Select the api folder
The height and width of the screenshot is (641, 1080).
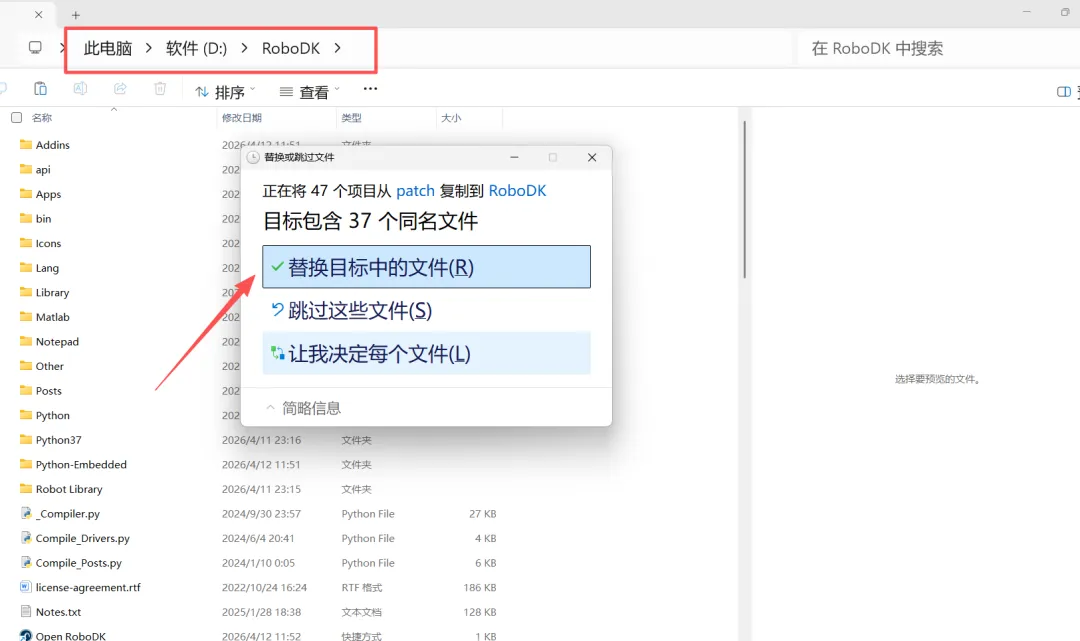[43, 169]
